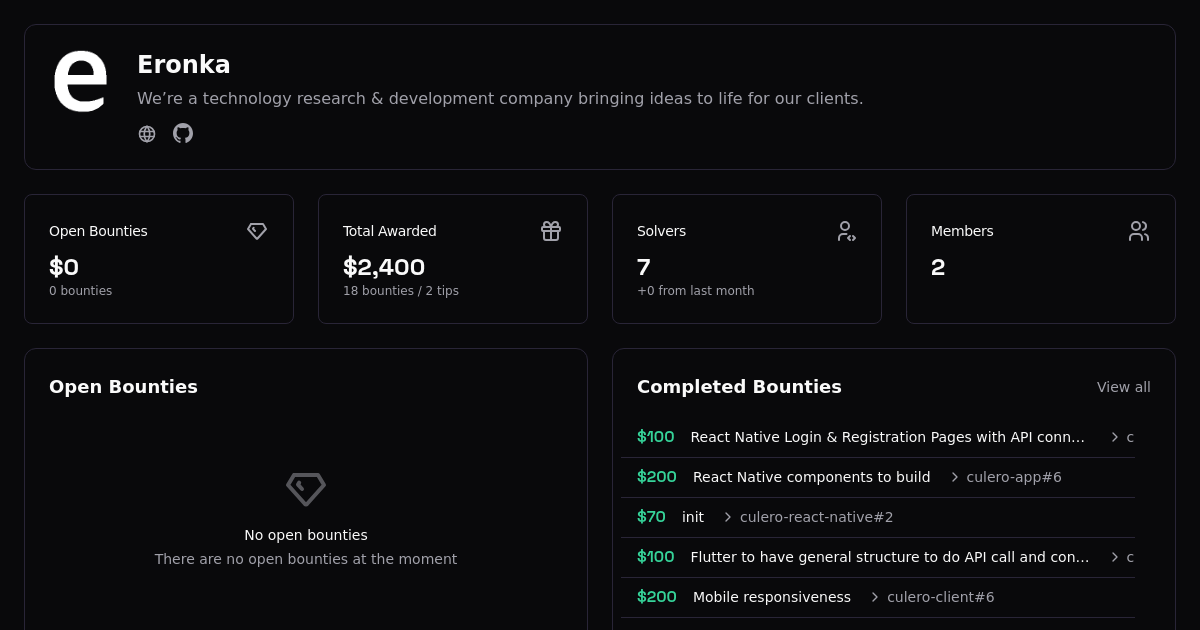The height and width of the screenshot is (630, 1200).
Task: Click the Eronka logo
Action: 80,81
